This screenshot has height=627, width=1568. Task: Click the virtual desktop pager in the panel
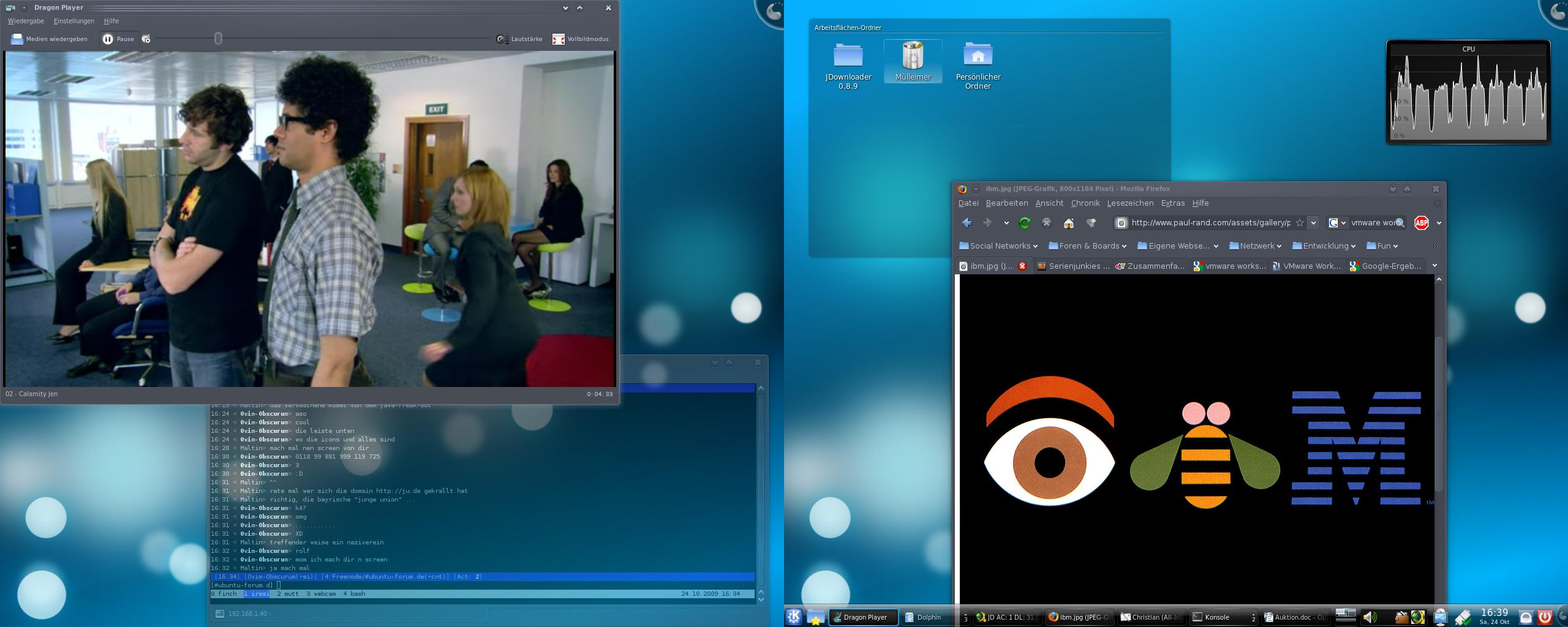1345,616
